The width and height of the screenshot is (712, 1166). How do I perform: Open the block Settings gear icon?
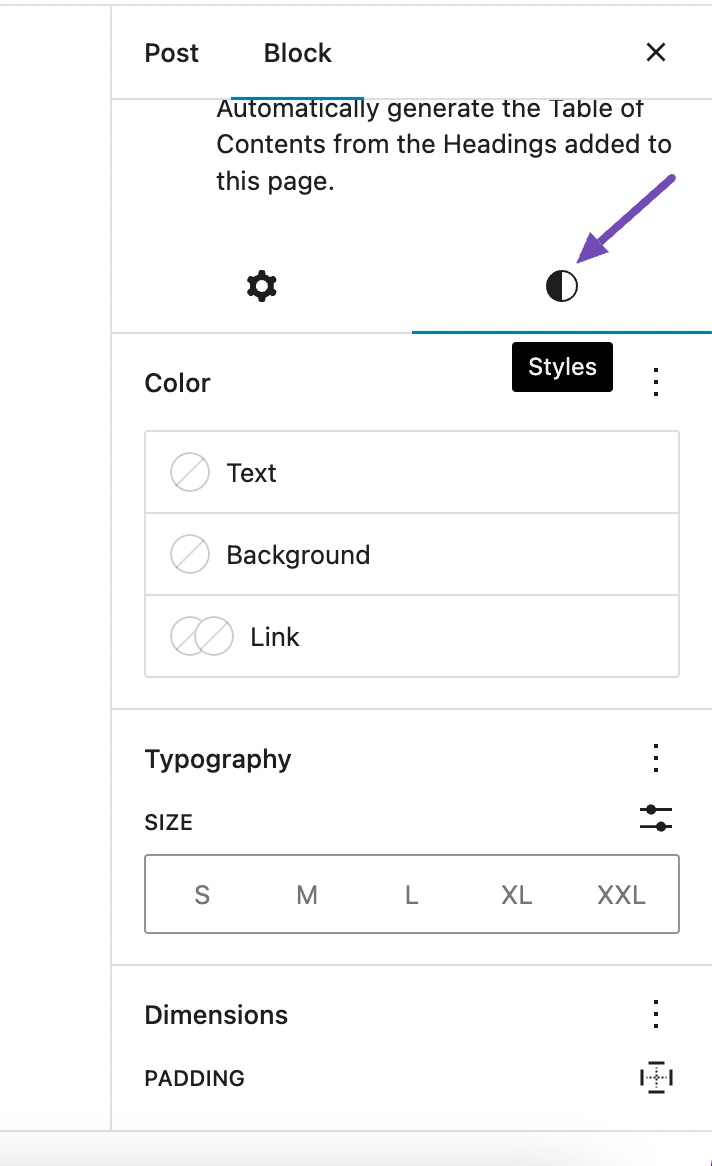[261, 286]
